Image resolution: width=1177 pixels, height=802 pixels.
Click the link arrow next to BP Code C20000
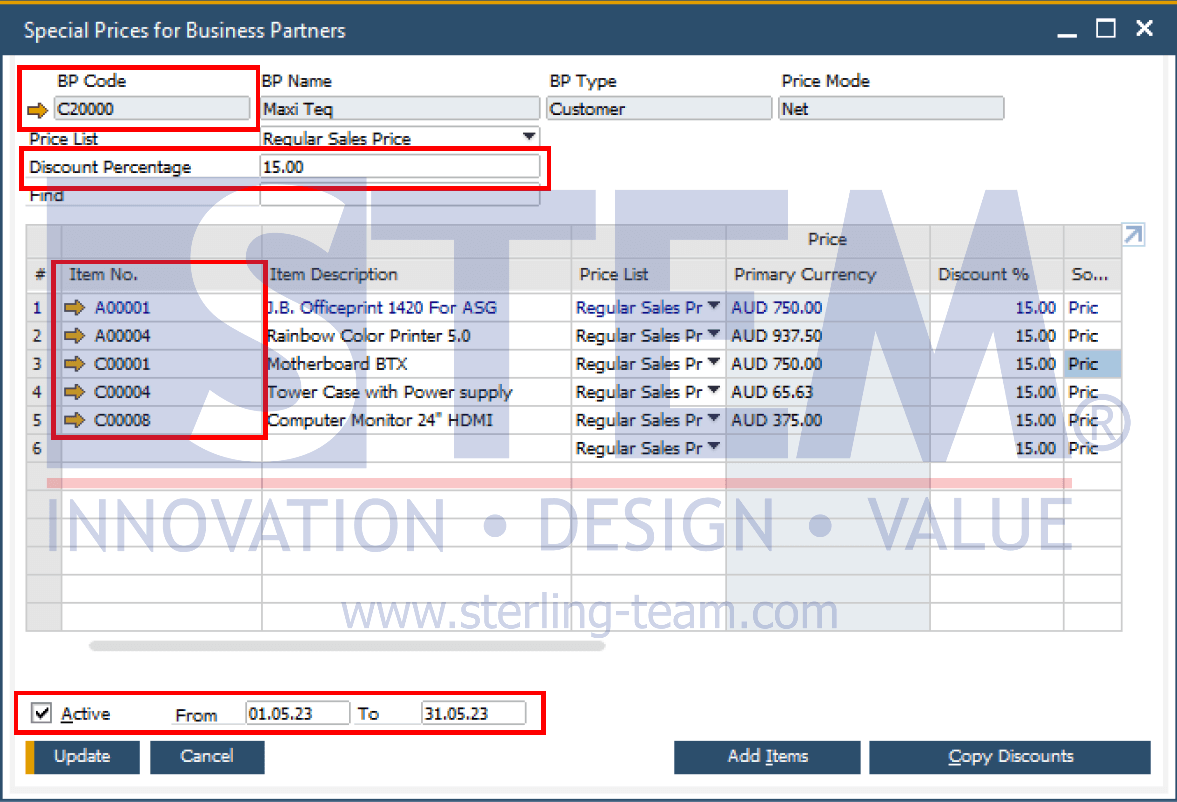point(38,110)
